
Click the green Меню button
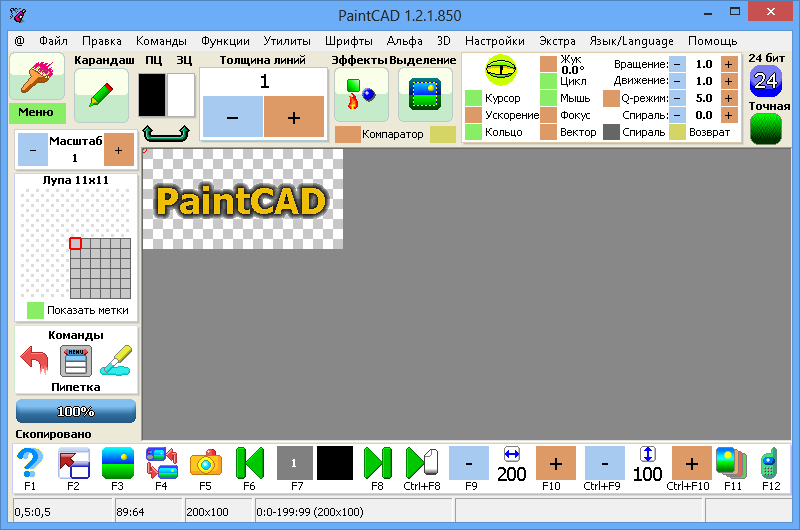37,113
